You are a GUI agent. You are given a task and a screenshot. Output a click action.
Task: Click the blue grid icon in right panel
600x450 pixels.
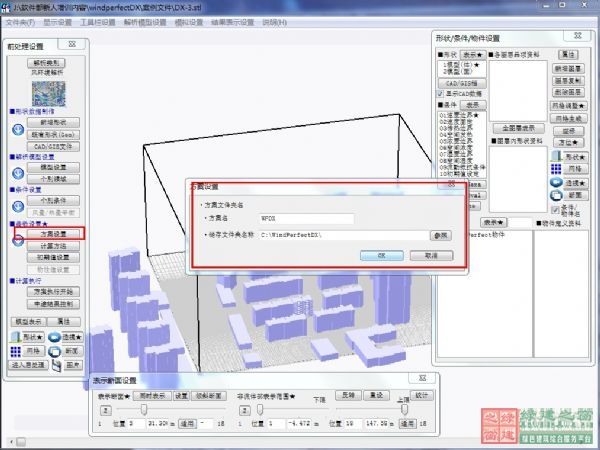coord(556,170)
